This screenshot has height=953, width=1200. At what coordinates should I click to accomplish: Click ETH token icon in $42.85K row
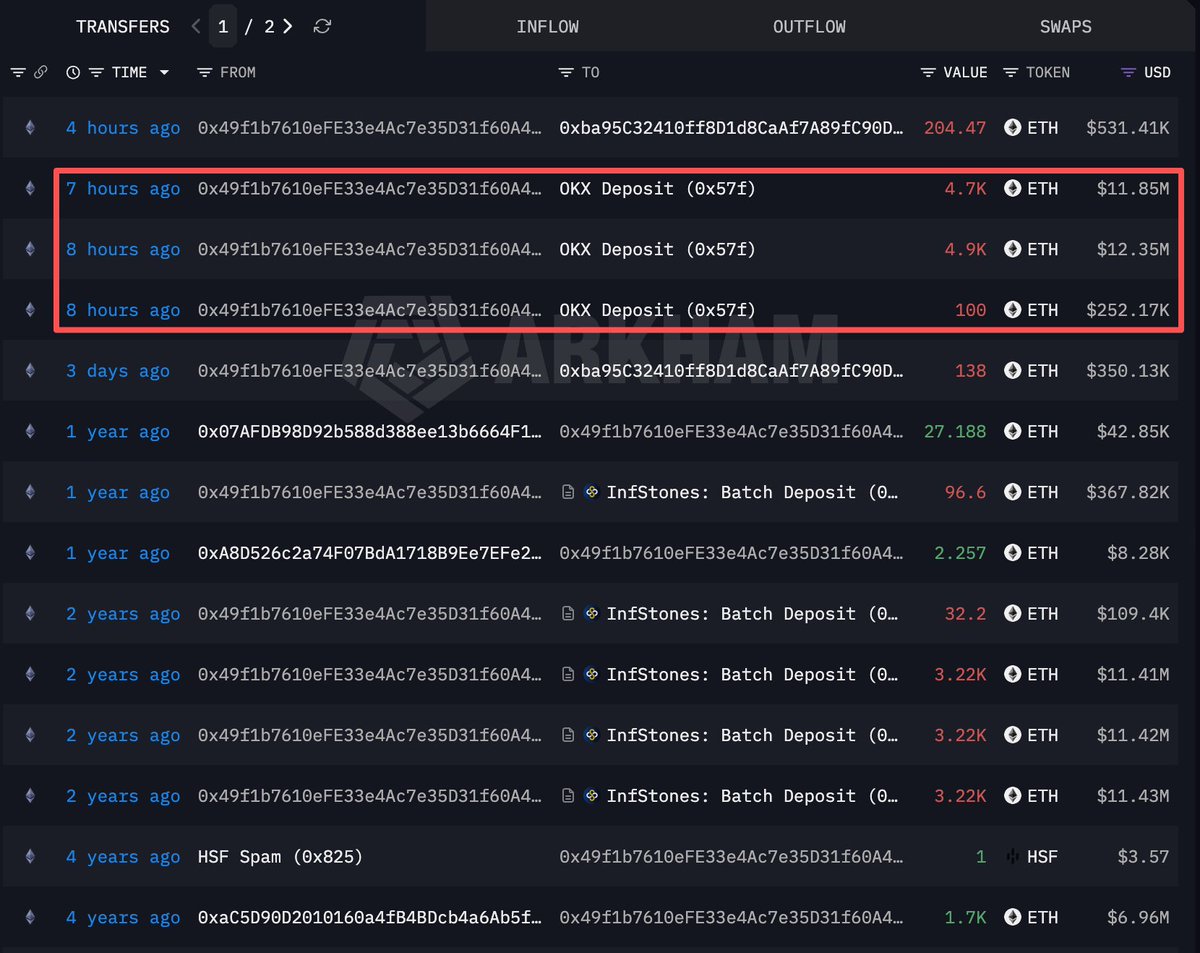(x=1012, y=432)
